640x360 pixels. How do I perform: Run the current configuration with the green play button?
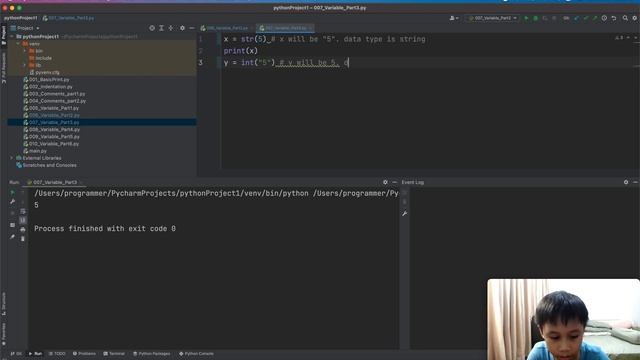click(x=526, y=18)
